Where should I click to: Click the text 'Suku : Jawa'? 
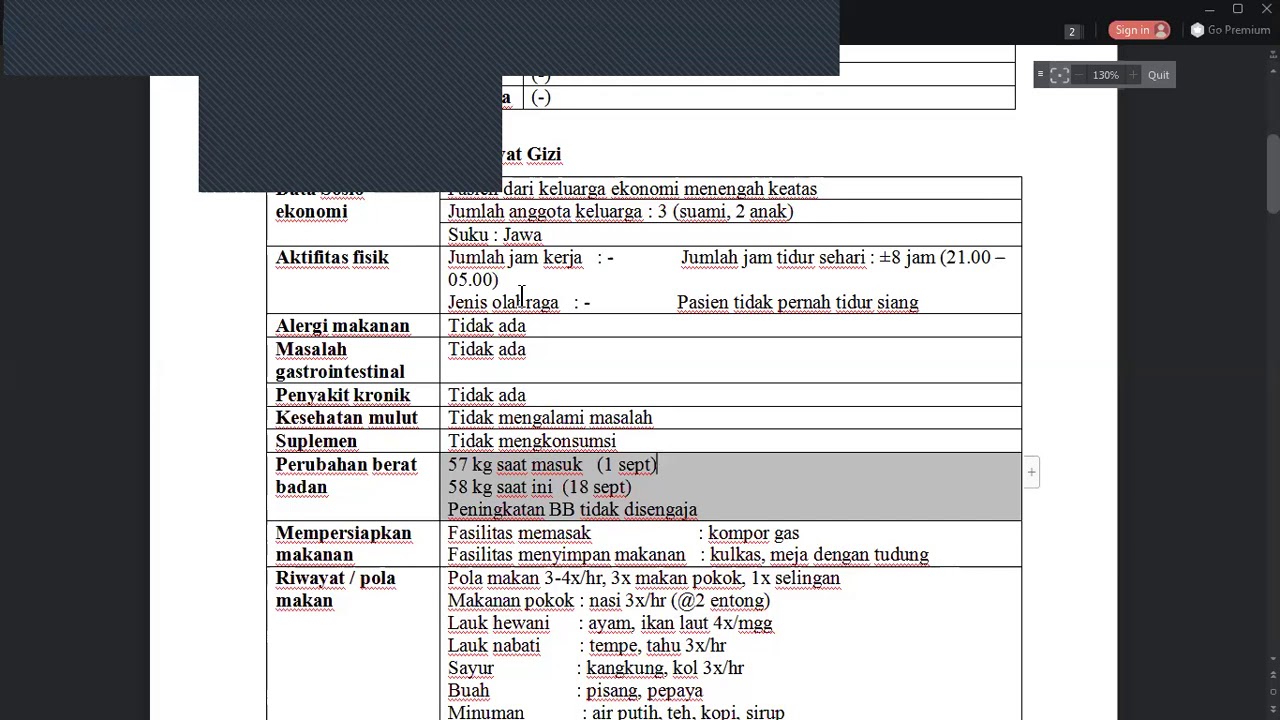tap(495, 235)
